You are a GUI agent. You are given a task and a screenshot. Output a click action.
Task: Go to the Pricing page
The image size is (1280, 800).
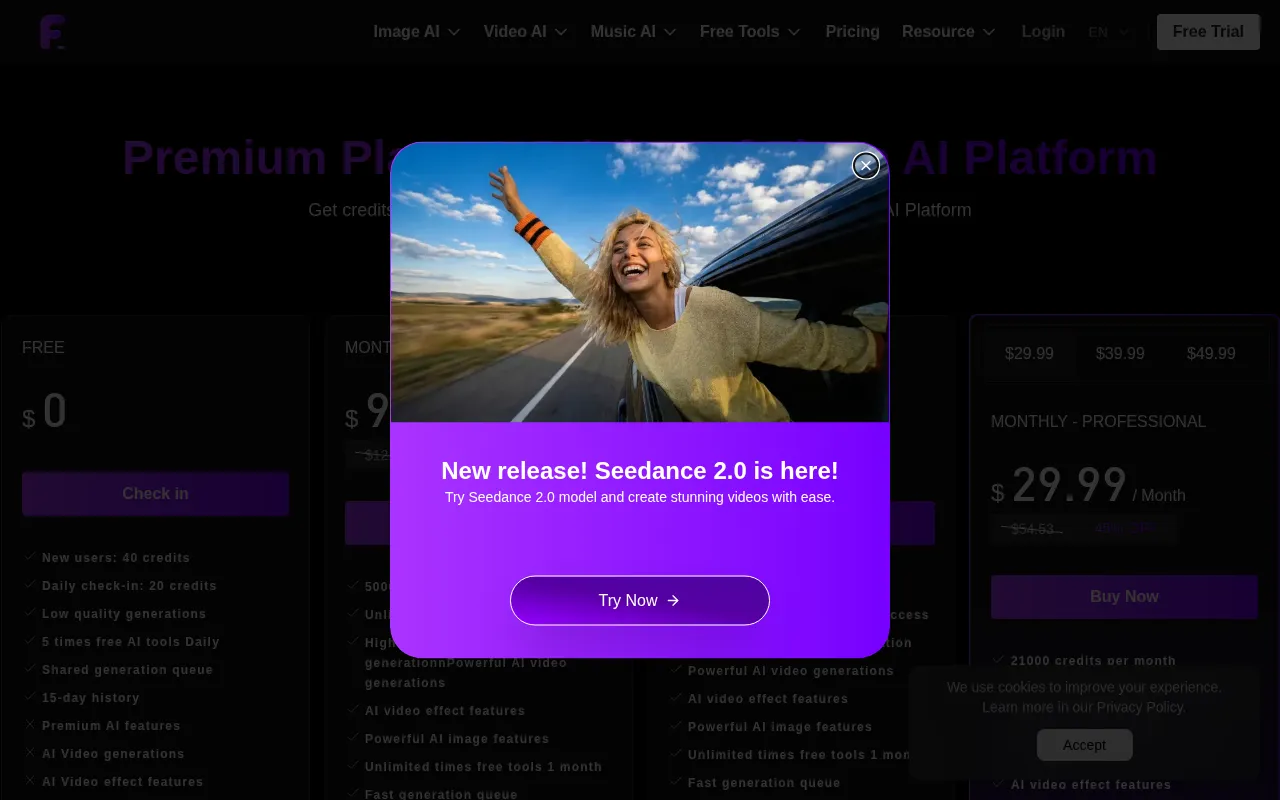(852, 32)
